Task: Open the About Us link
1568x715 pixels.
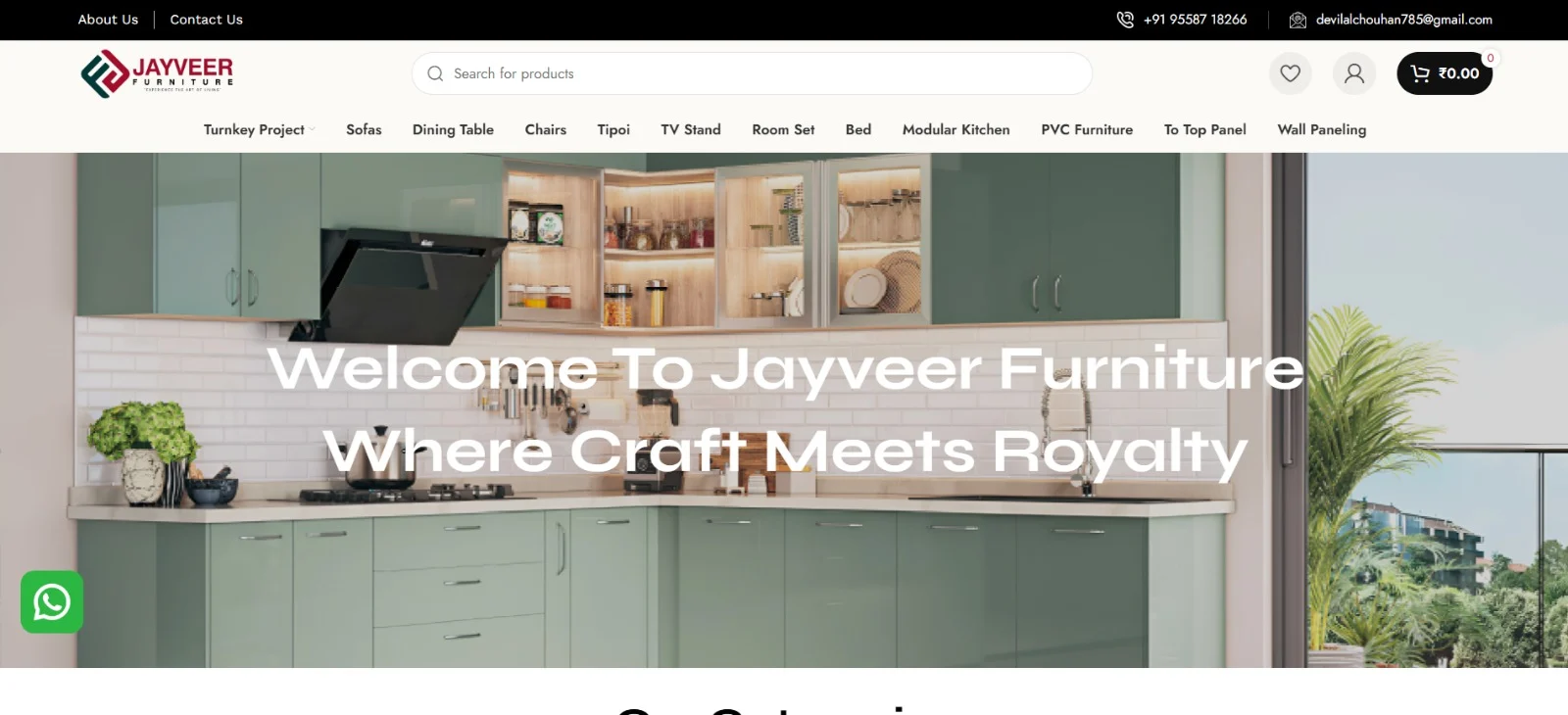Action: pos(108,20)
